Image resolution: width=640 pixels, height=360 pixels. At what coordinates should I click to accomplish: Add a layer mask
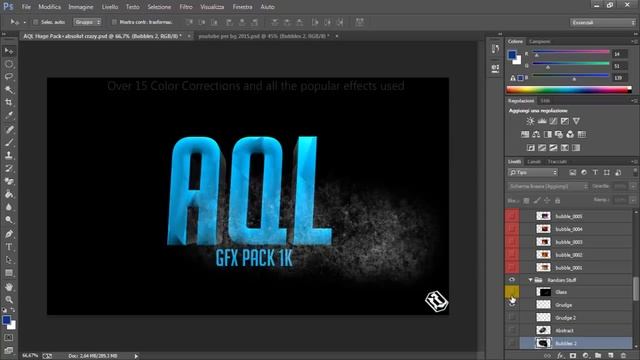tap(573, 356)
